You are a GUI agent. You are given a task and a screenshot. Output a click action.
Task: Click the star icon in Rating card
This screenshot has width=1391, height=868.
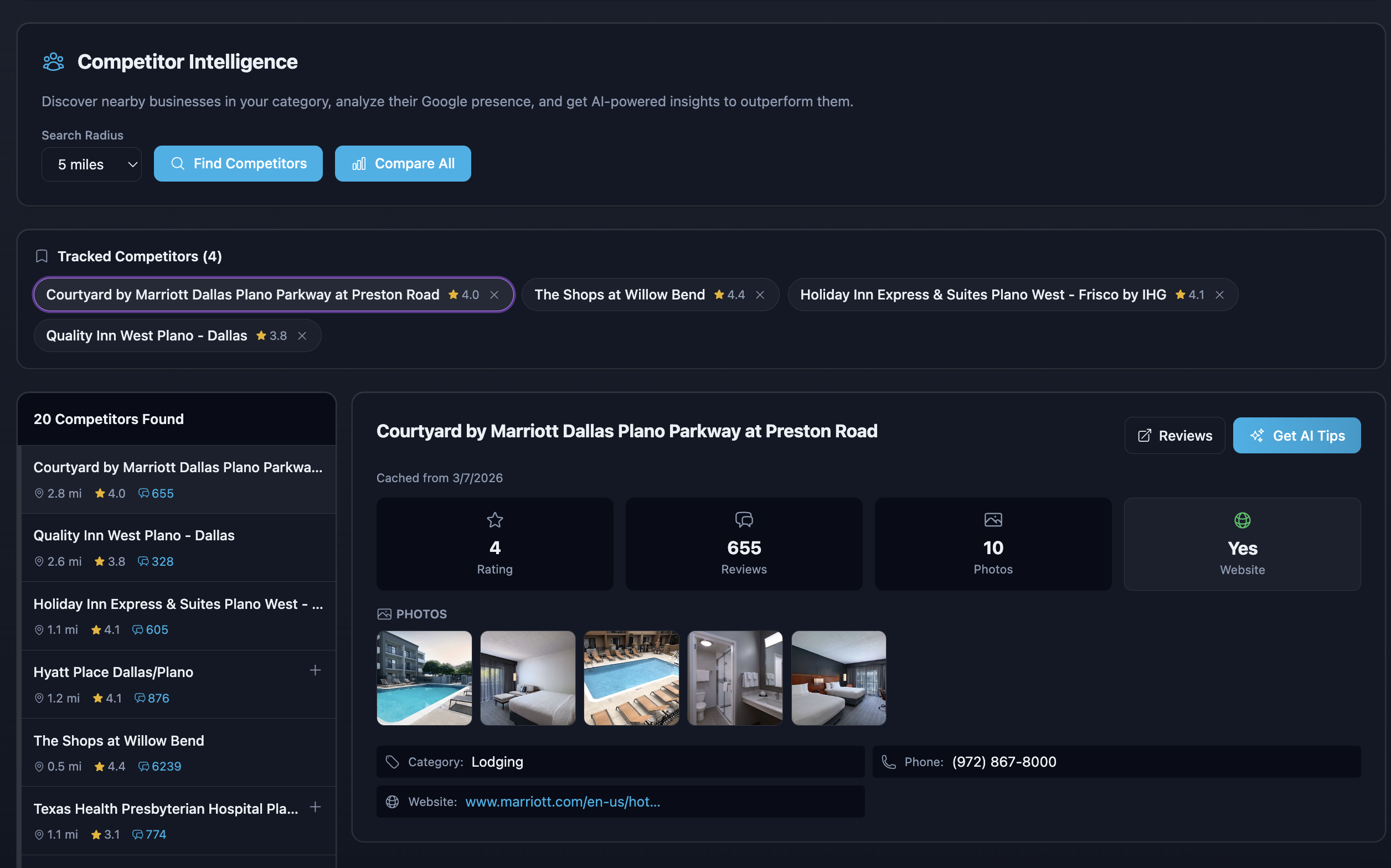click(495, 520)
